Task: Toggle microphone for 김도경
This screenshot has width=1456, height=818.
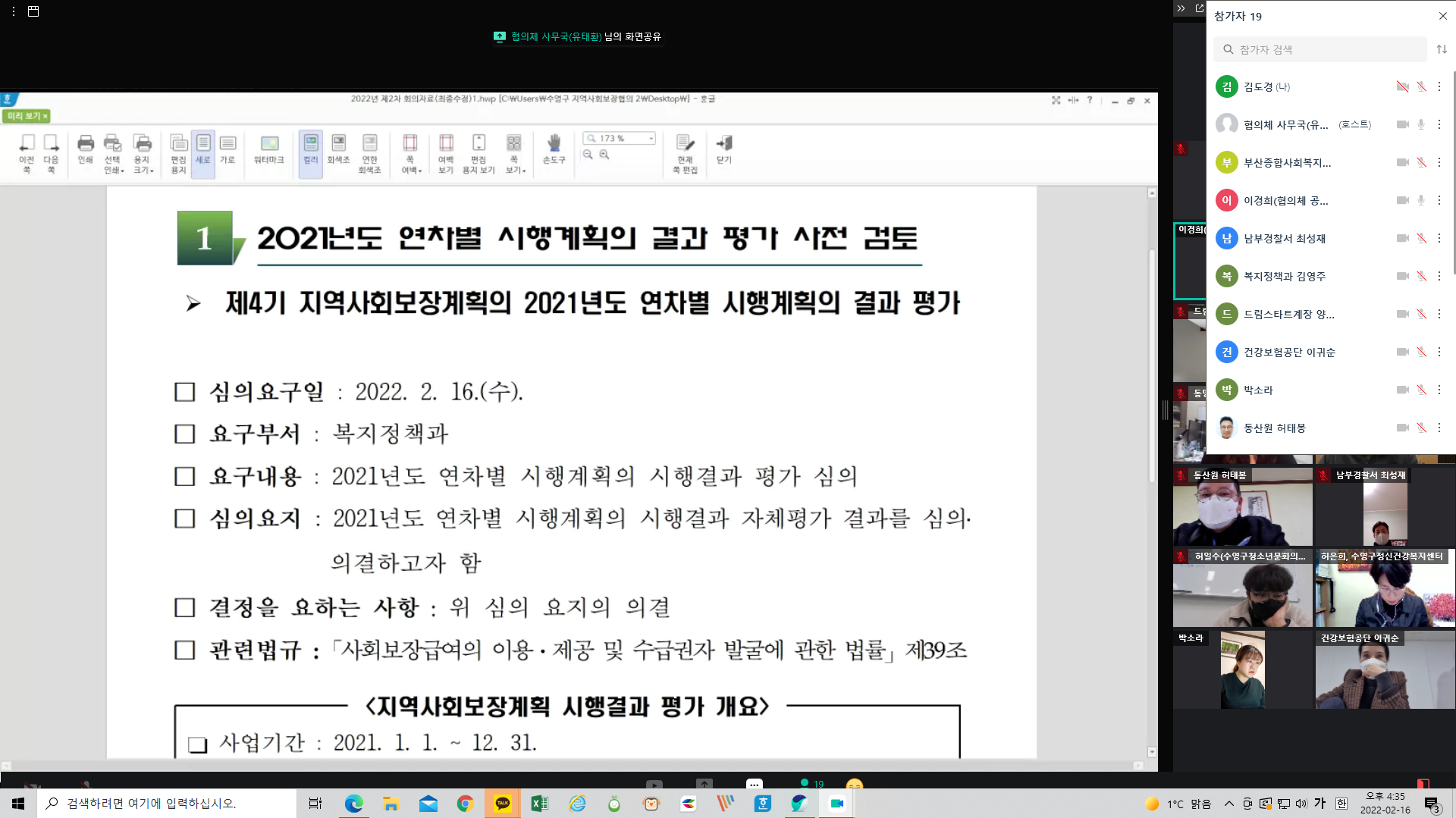Action: (x=1421, y=86)
